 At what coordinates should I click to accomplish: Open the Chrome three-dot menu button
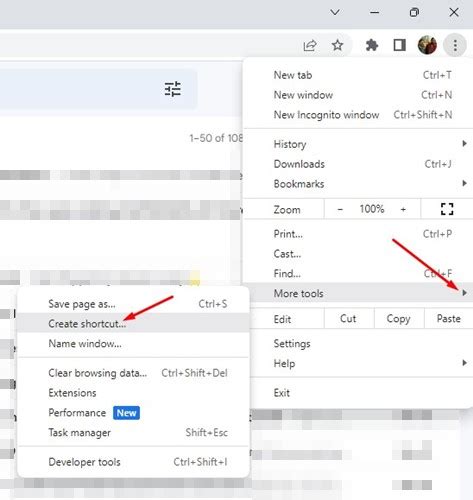pyautogui.click(x=455, y=45)
